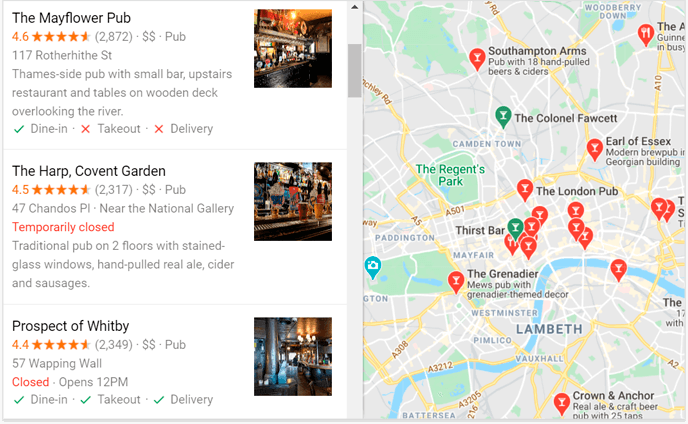Open Prospect of Whitby listing title

click(x=71, y=326)
